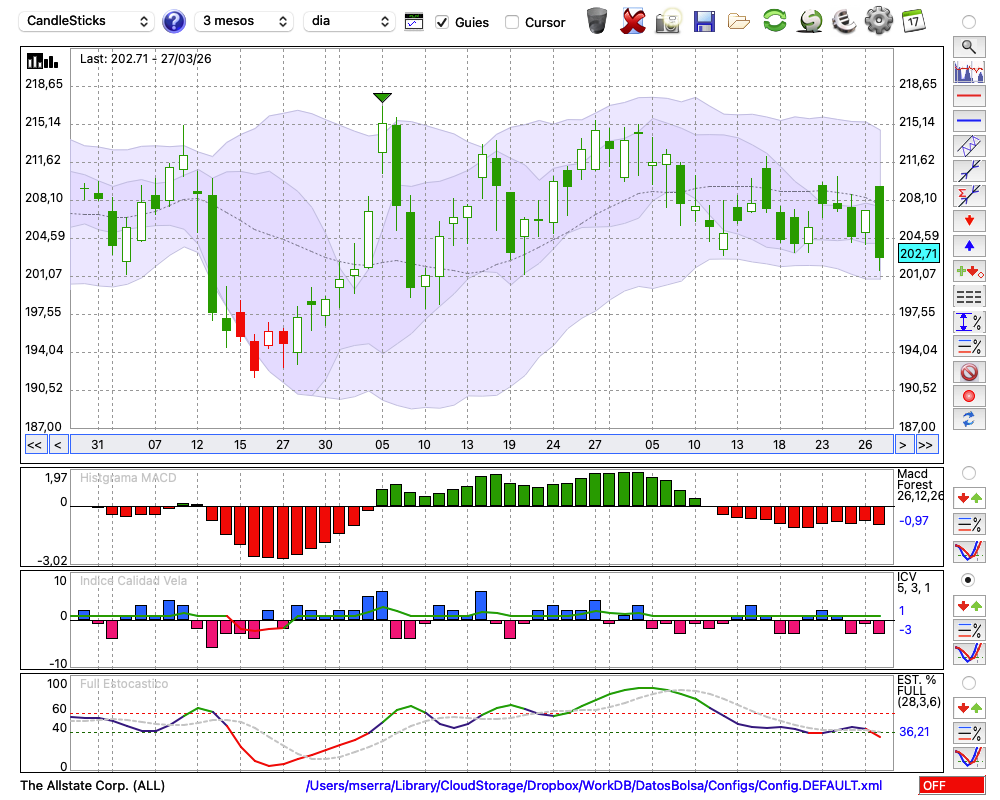The image size is (1000, 800).
Task: Click Macd Forest lines percent icon
Action: point(969,524)
